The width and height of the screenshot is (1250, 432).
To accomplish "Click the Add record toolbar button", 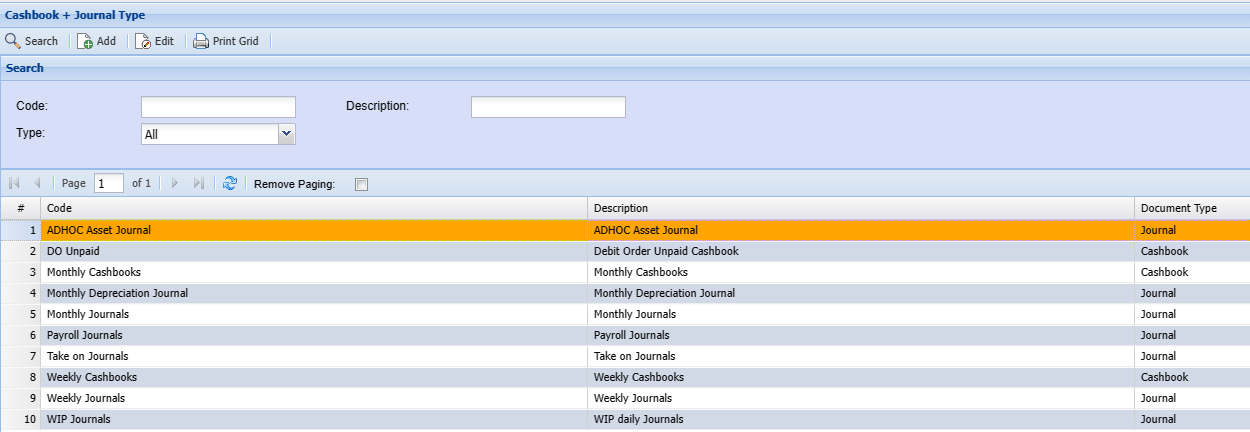I will 97,41.
